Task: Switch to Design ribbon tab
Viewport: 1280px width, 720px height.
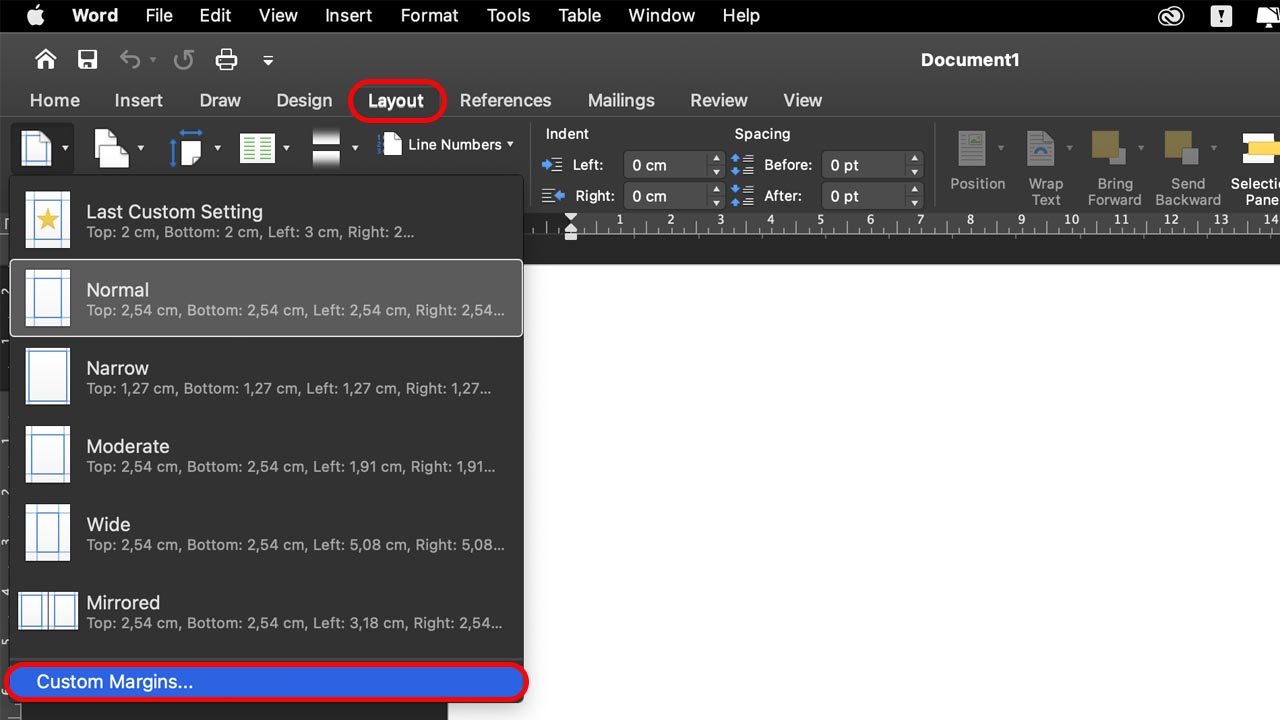Action: tap(304, 100)
